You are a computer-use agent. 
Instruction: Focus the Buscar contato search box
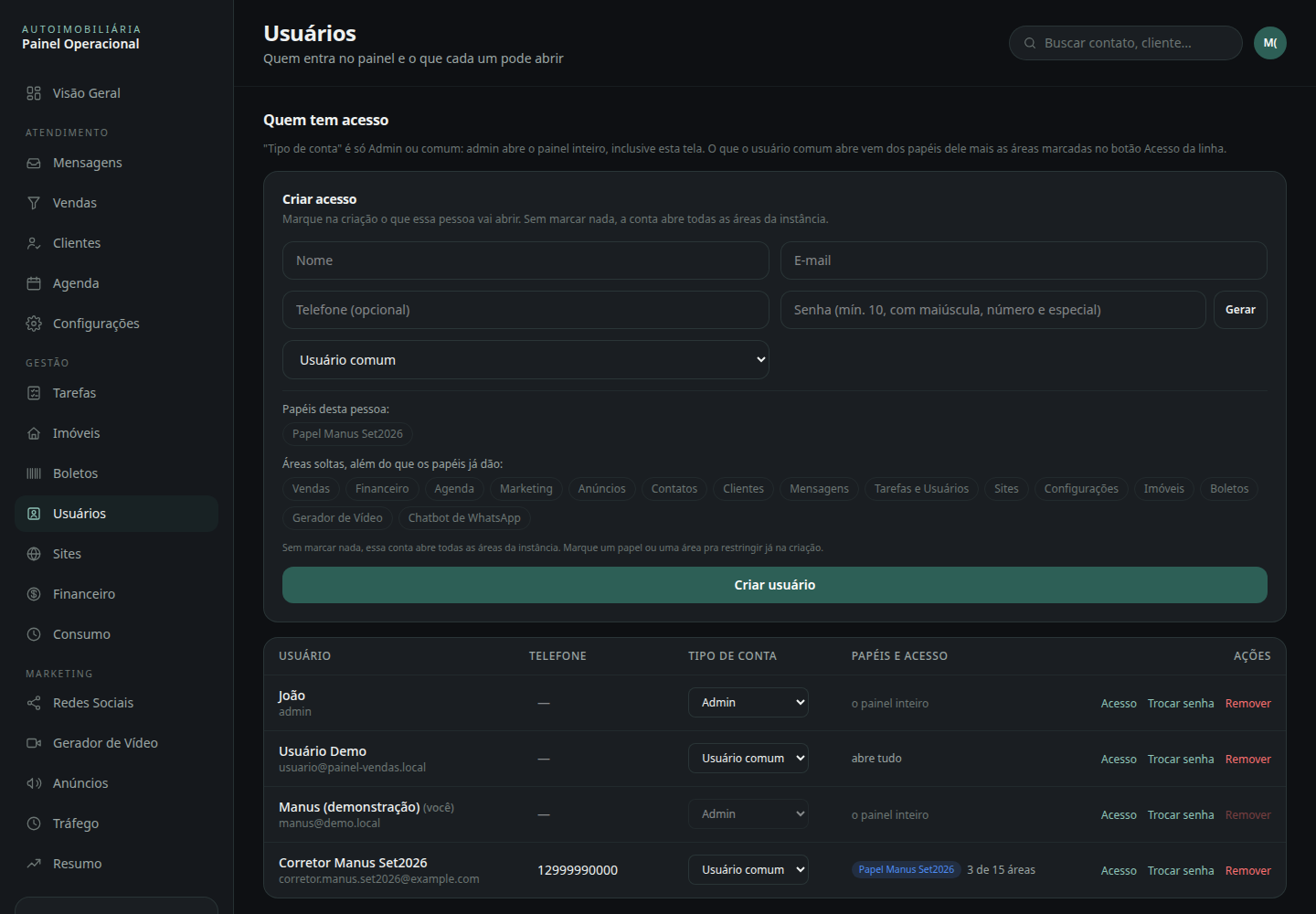tap(1126, 43)
